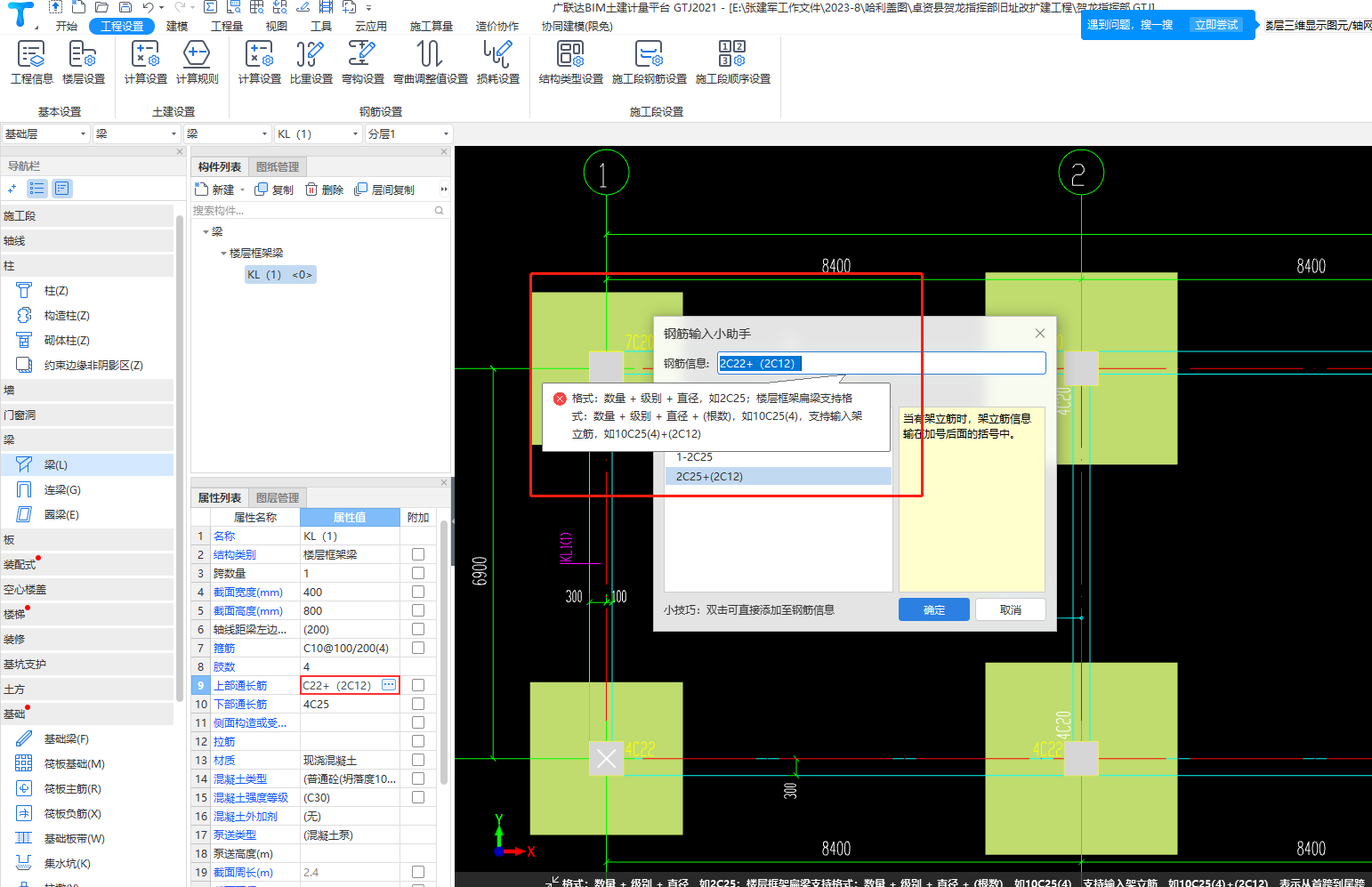Switch navigation bar to list view icon
1372x887 pixels.
[36, 189]
